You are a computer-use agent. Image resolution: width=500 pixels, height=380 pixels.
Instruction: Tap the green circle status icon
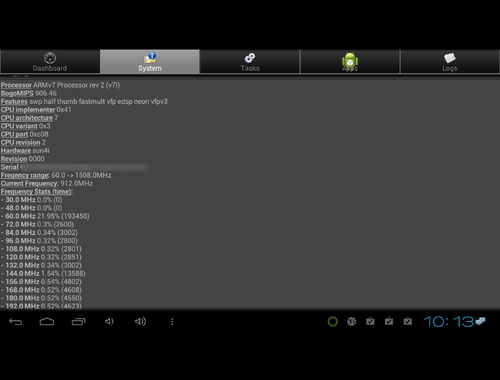pos(333,322)
